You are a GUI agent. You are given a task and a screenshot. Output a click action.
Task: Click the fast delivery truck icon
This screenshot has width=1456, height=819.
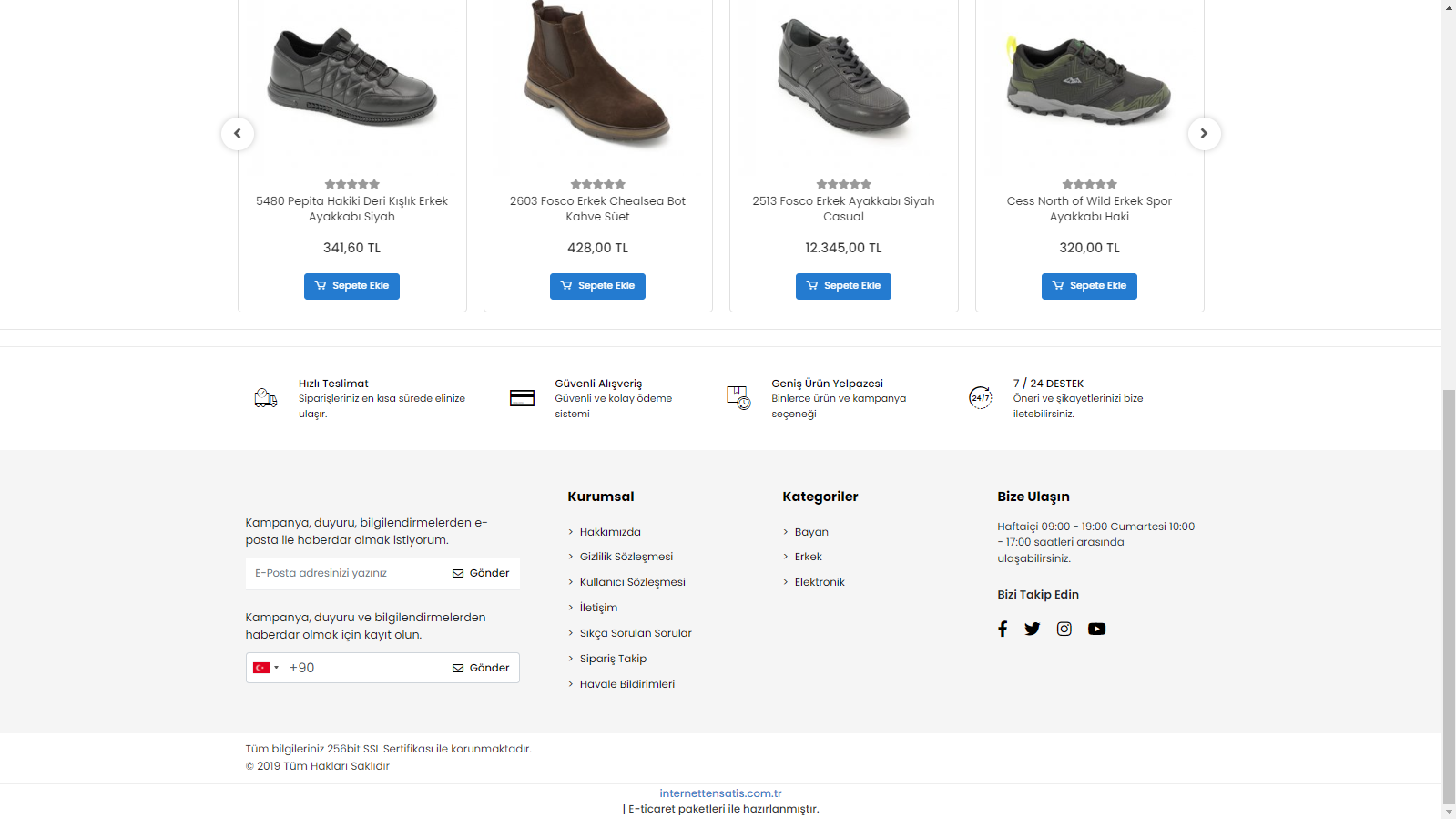coord(266,397)
